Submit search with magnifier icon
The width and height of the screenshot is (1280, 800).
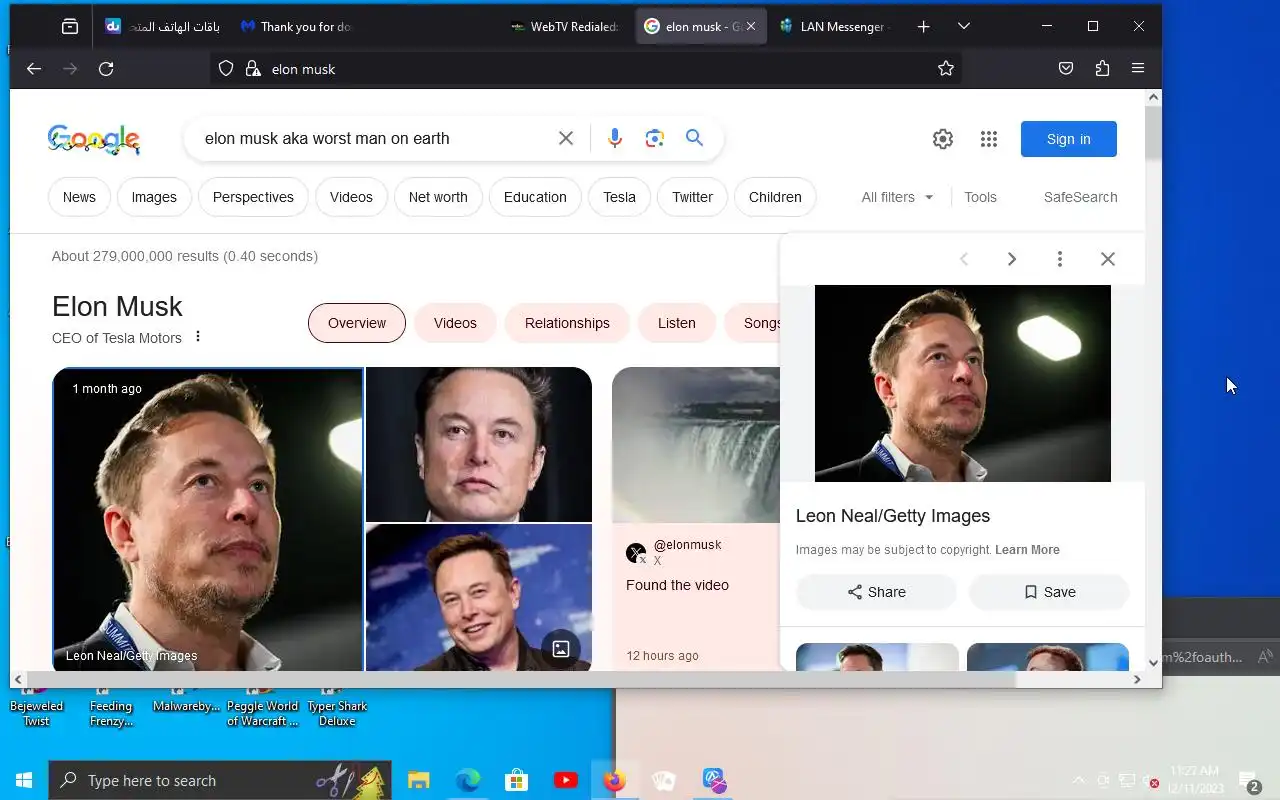pos(695,138)
